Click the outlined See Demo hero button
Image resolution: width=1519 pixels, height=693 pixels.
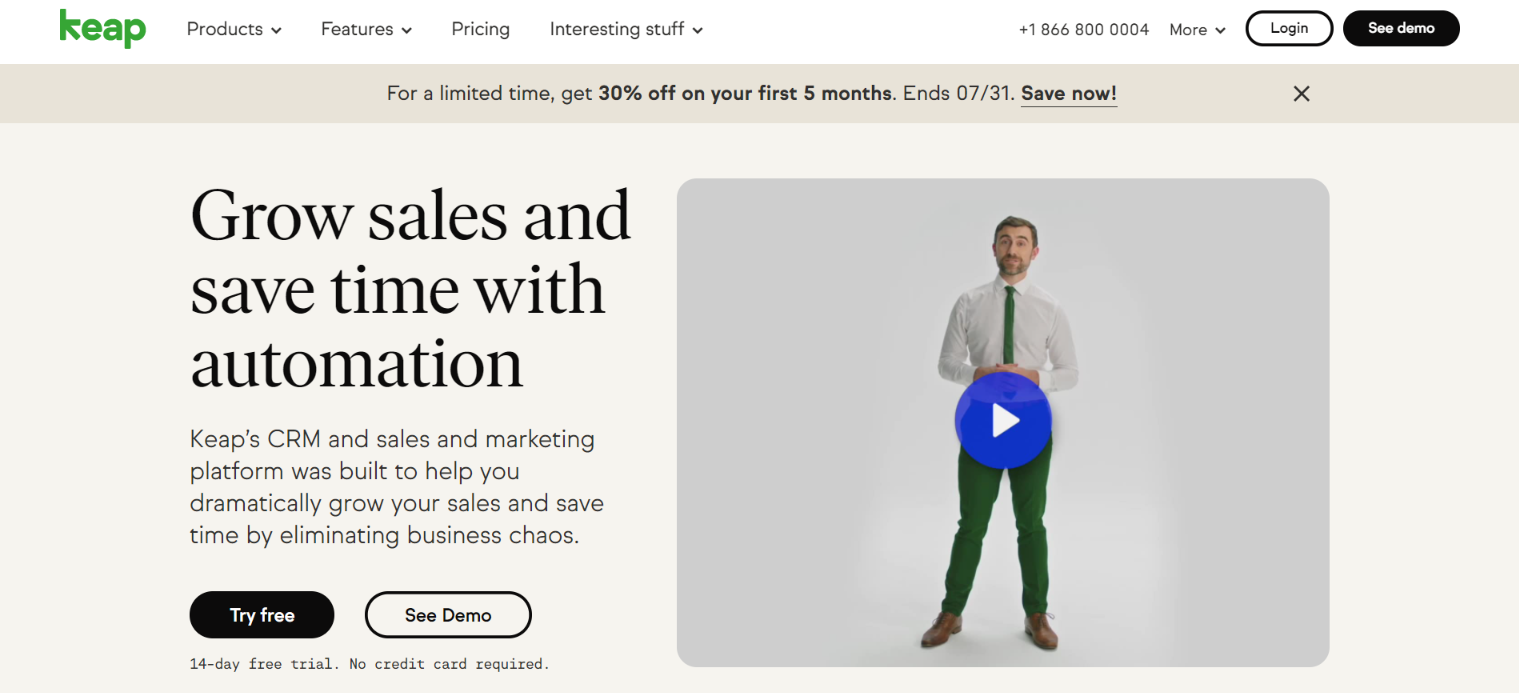click(x=448, y=615)
